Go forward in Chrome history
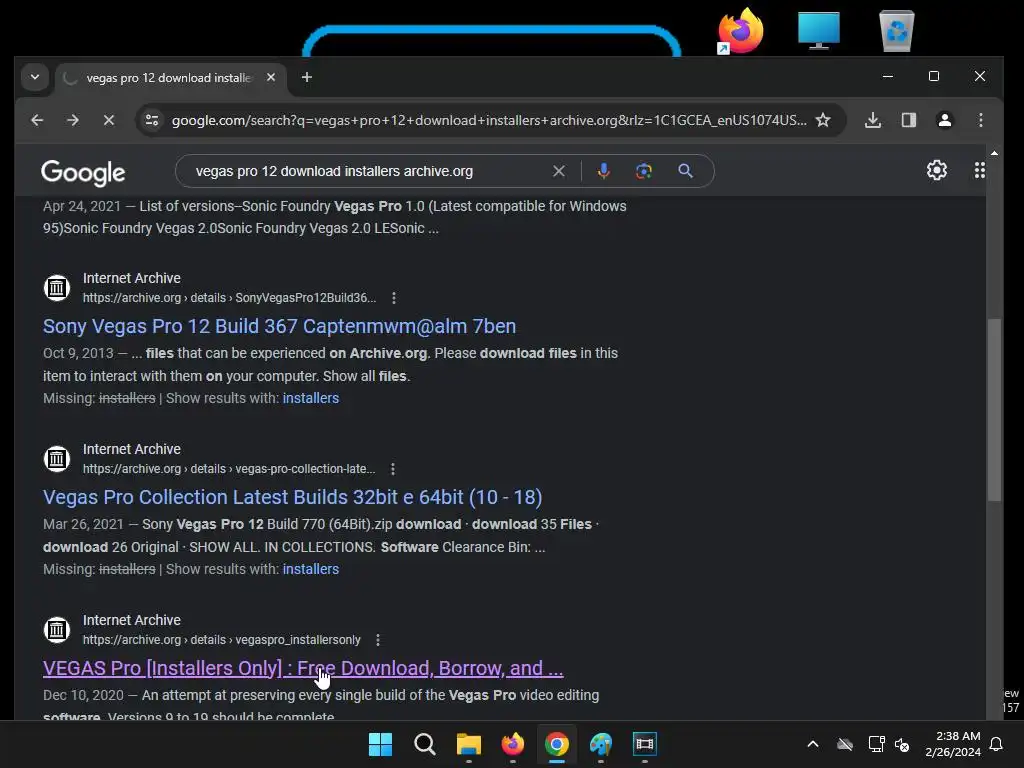 tap(73, 120)
